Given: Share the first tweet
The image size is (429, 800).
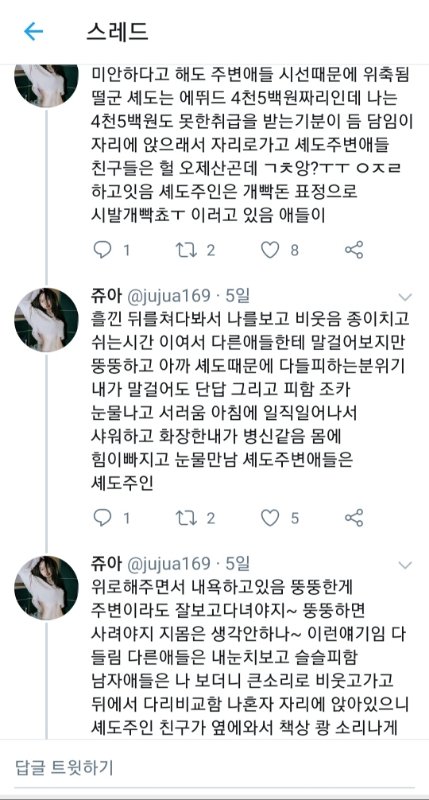Looking at the screenshot, I should [x=354, y=250].
